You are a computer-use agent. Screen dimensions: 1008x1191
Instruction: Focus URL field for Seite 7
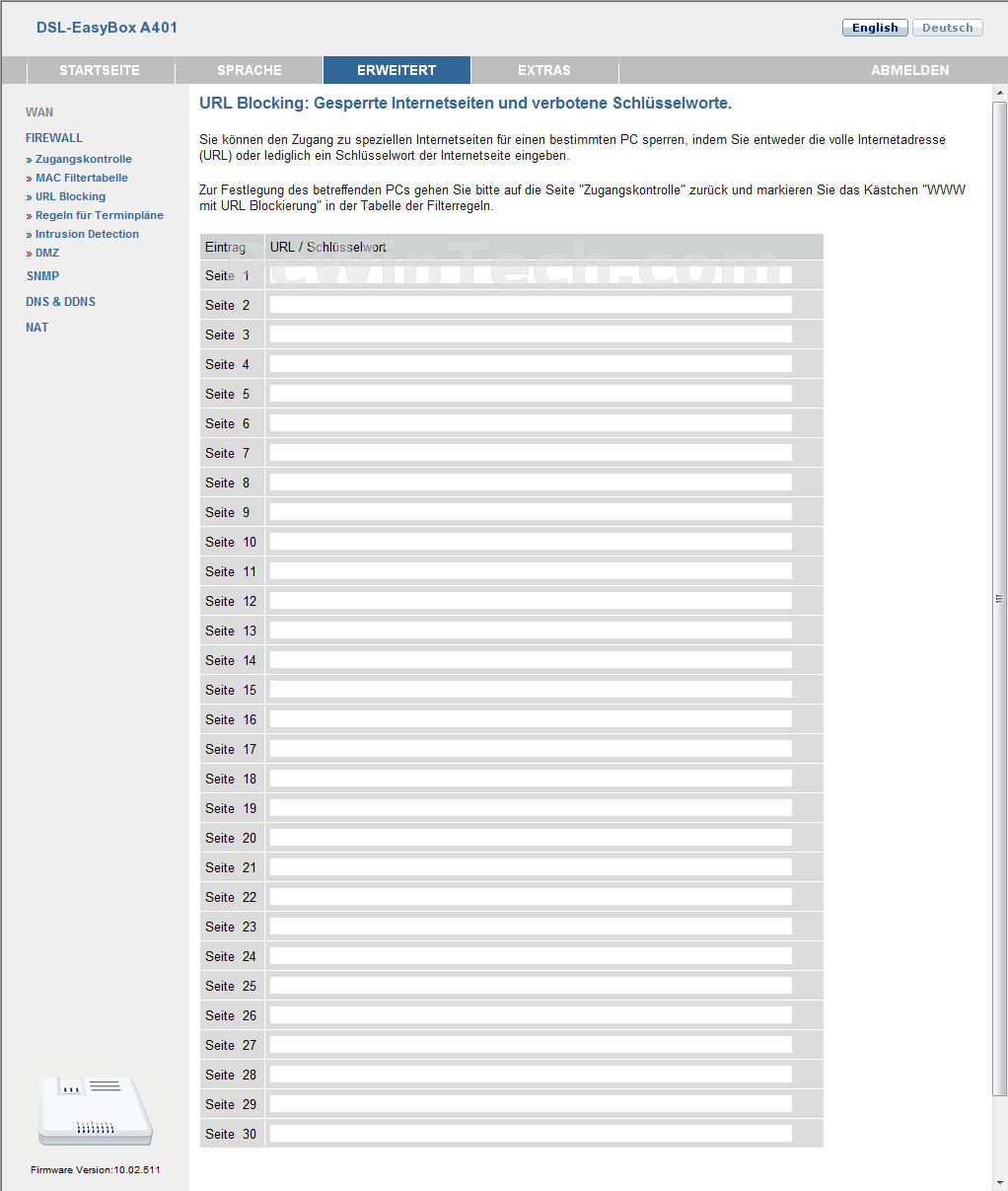(x=531, y=453)
